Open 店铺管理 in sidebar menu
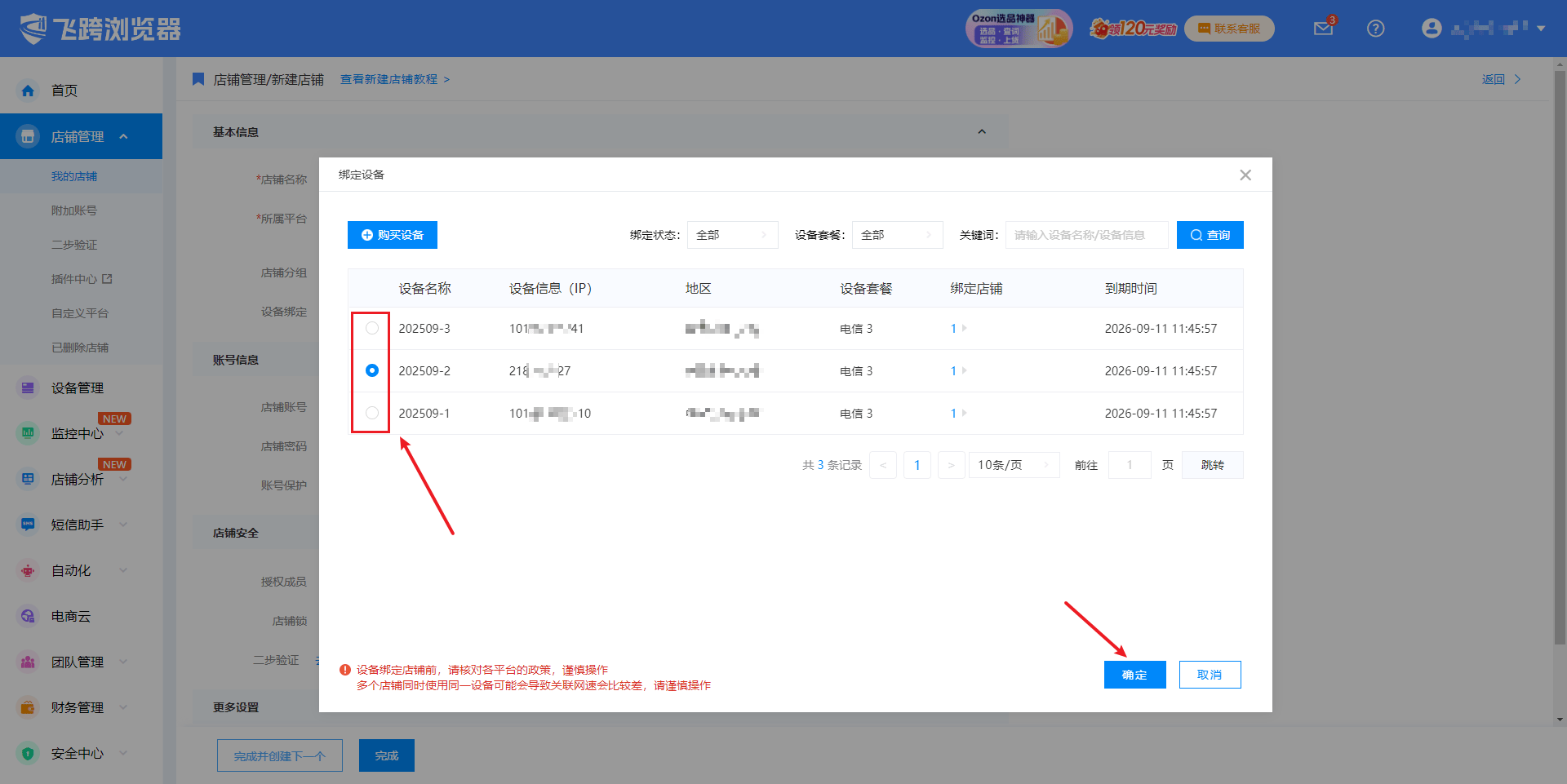Image resolution: width=1567 pixels, height=784 pixels. [x=78, y=137]
